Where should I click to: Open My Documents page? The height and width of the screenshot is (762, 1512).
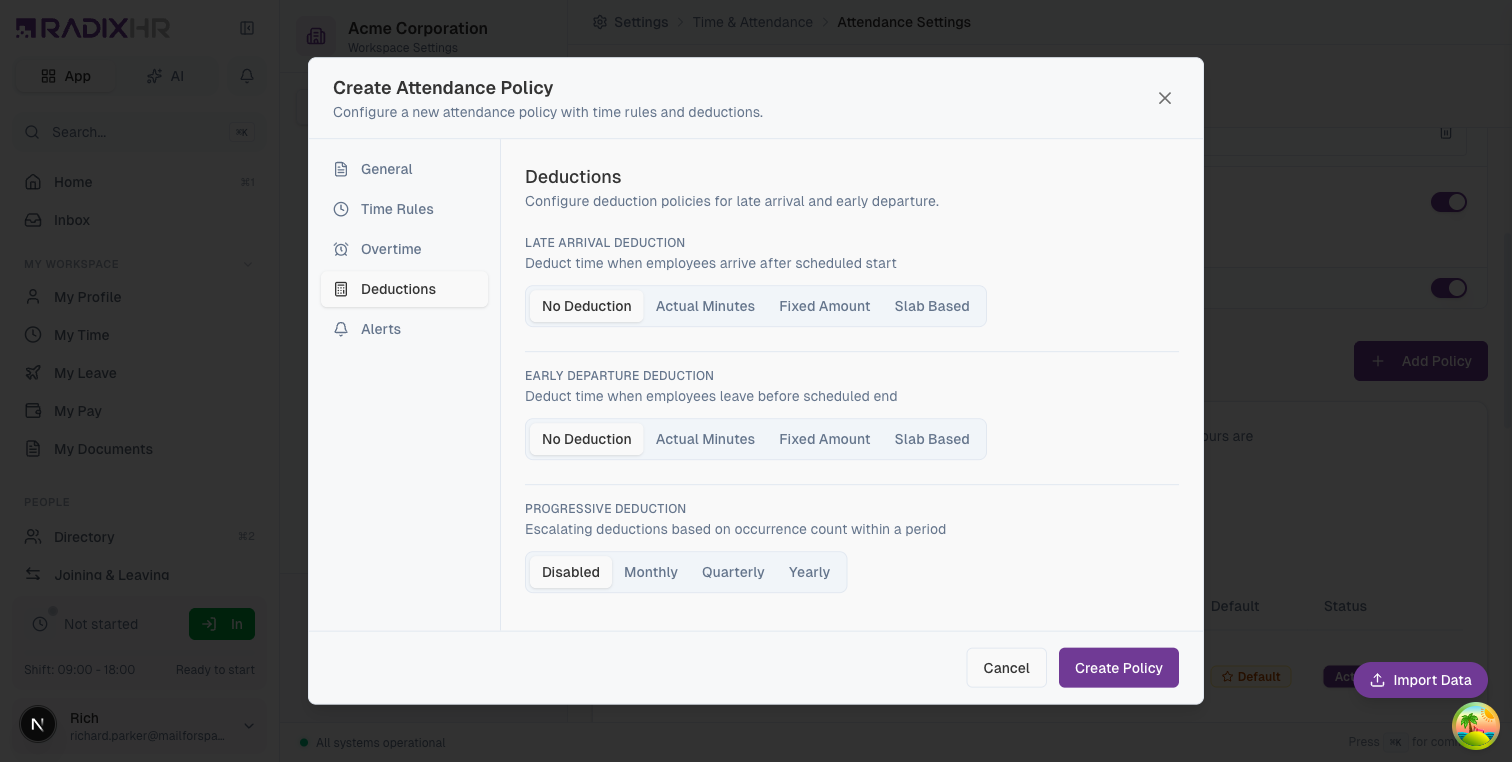click(x=139, y=449)
